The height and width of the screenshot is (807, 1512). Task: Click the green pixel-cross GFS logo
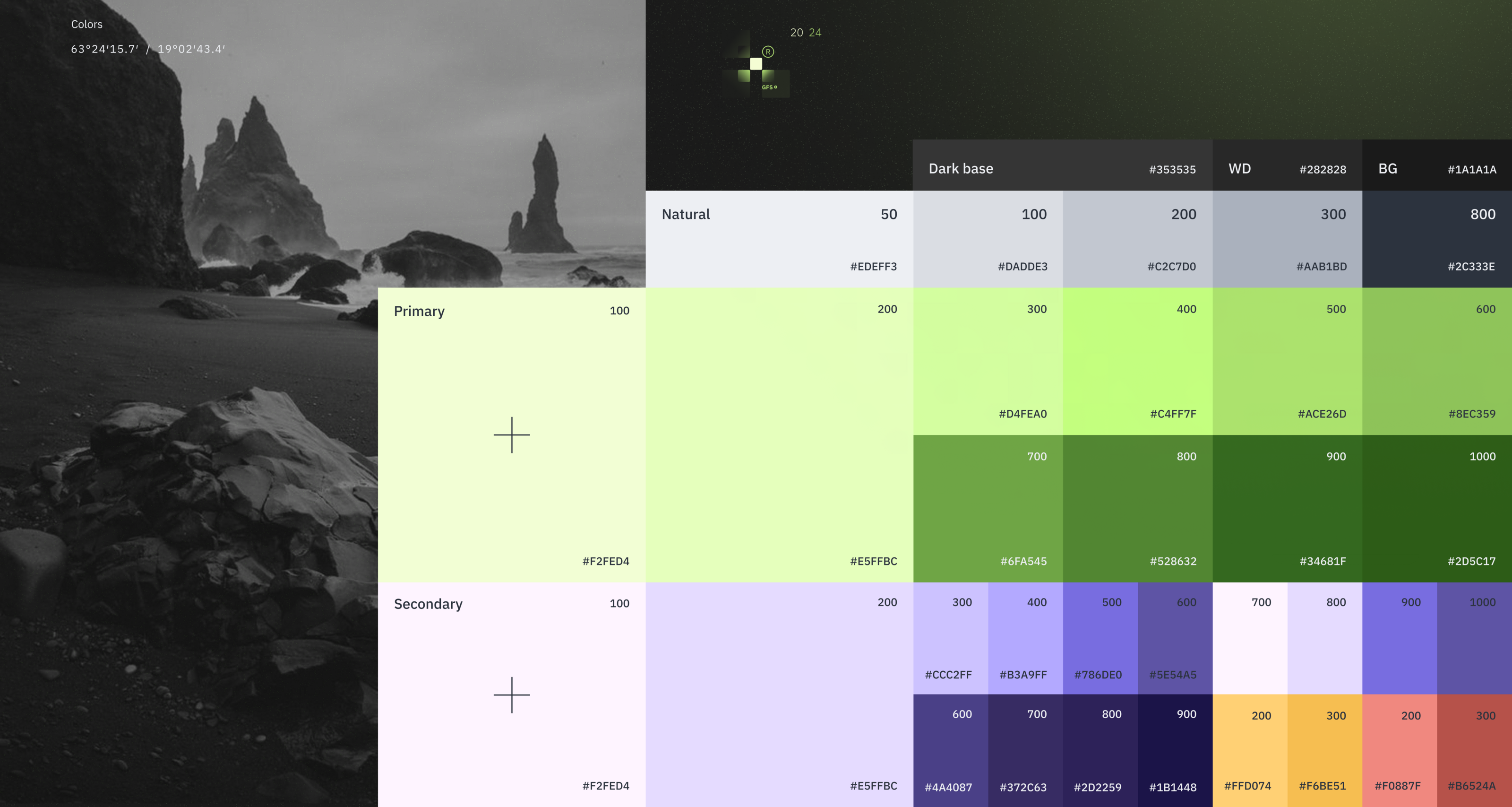click(756, 65)
